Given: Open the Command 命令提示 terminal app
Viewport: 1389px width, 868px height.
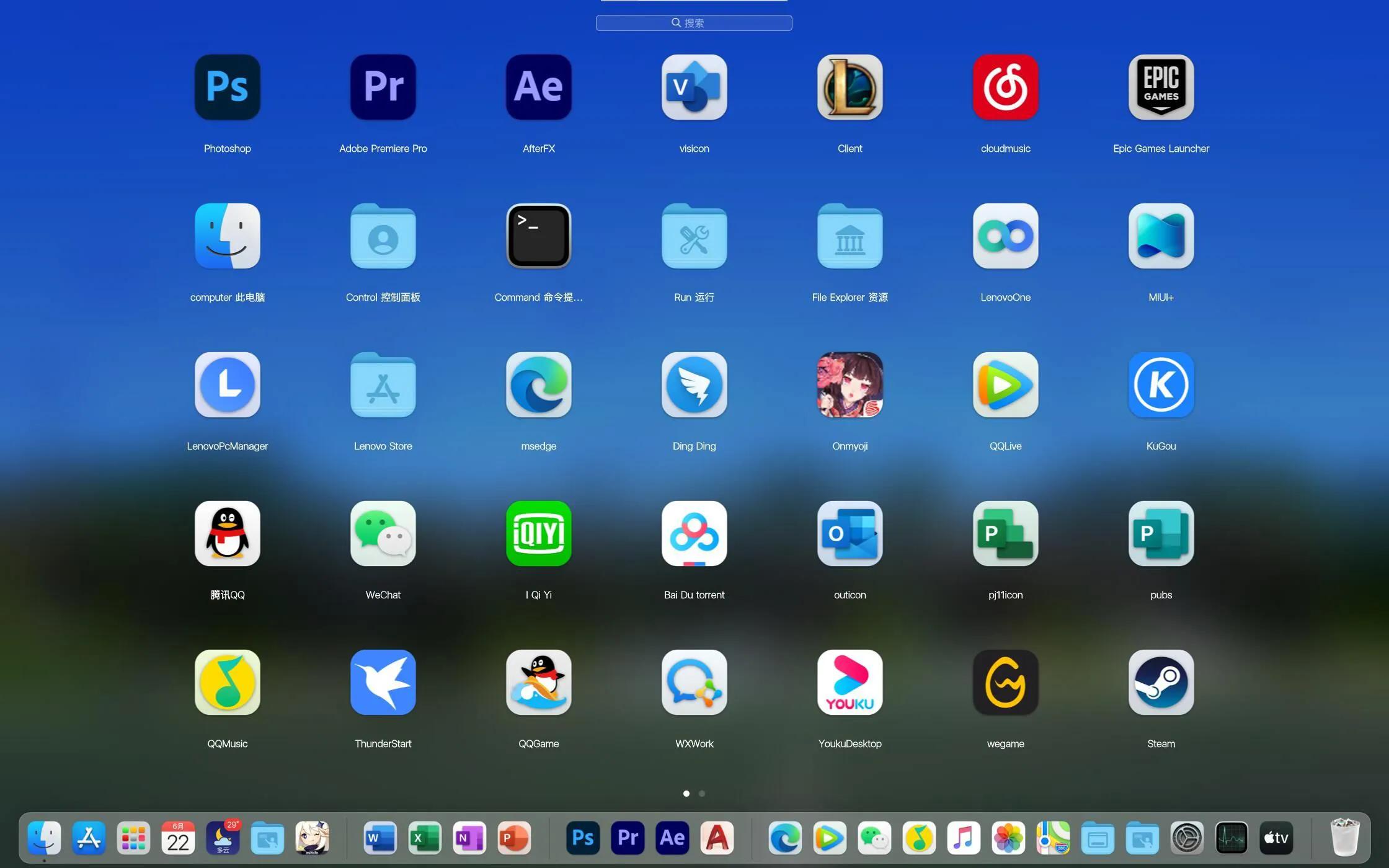Looking at the screenshot, I should click(x=538, y=236).
